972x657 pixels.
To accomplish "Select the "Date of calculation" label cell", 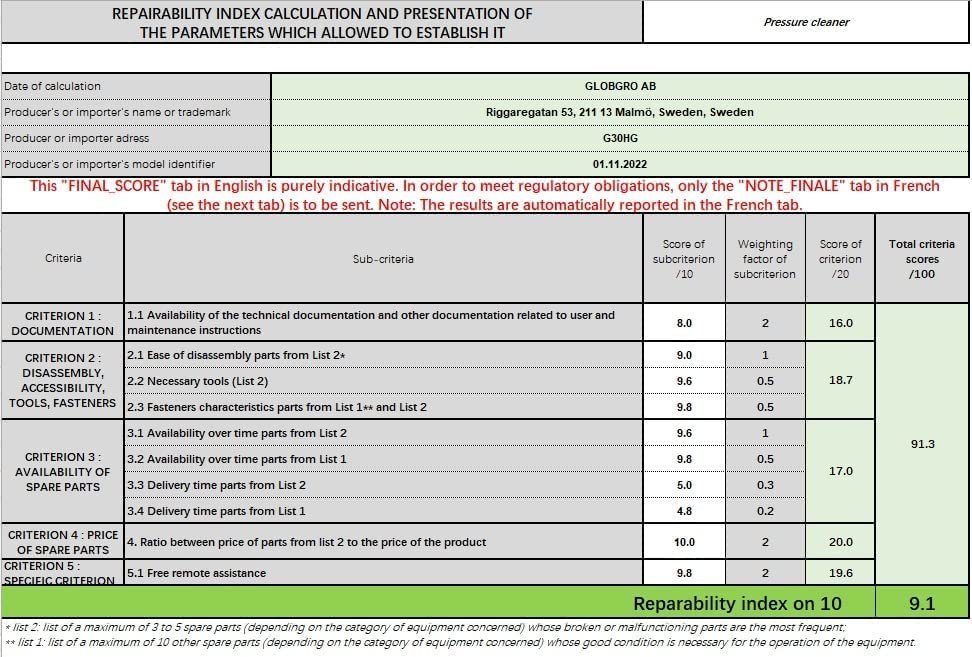I will (x=136, y=86).
